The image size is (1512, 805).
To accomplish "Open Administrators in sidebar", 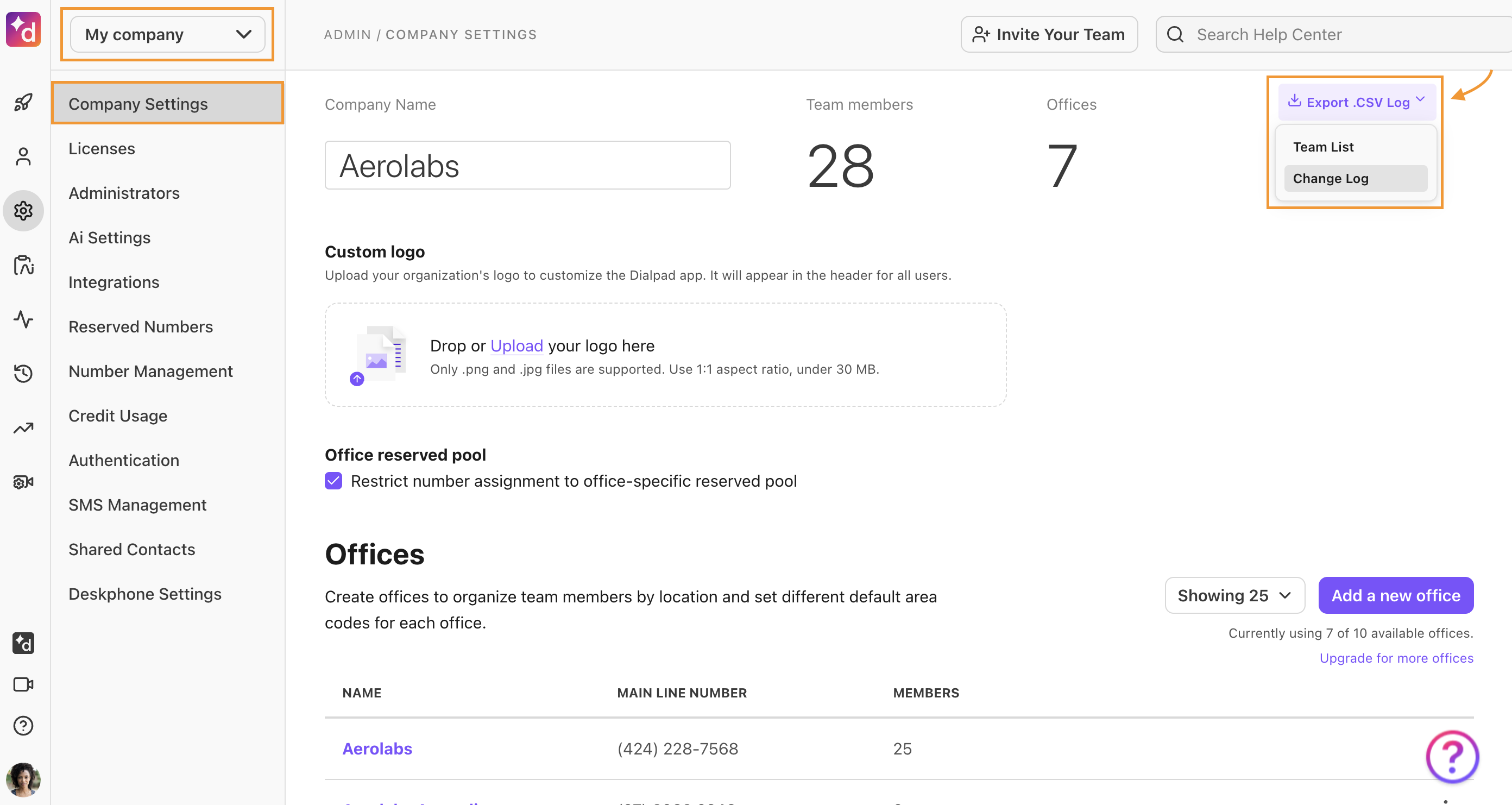I will click(x=124, y=193).
